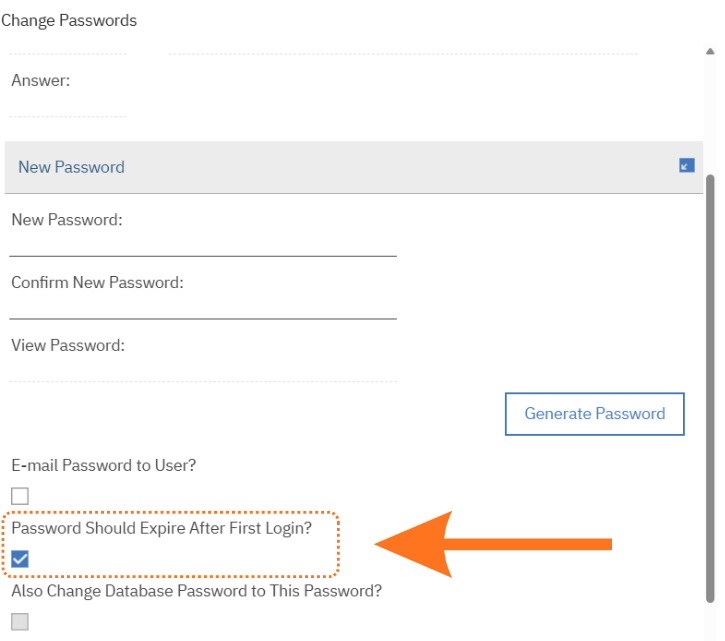The width and height of the screenshot is (725, 641).
Task: Click the New Password input field
Action: coord(203,243)
